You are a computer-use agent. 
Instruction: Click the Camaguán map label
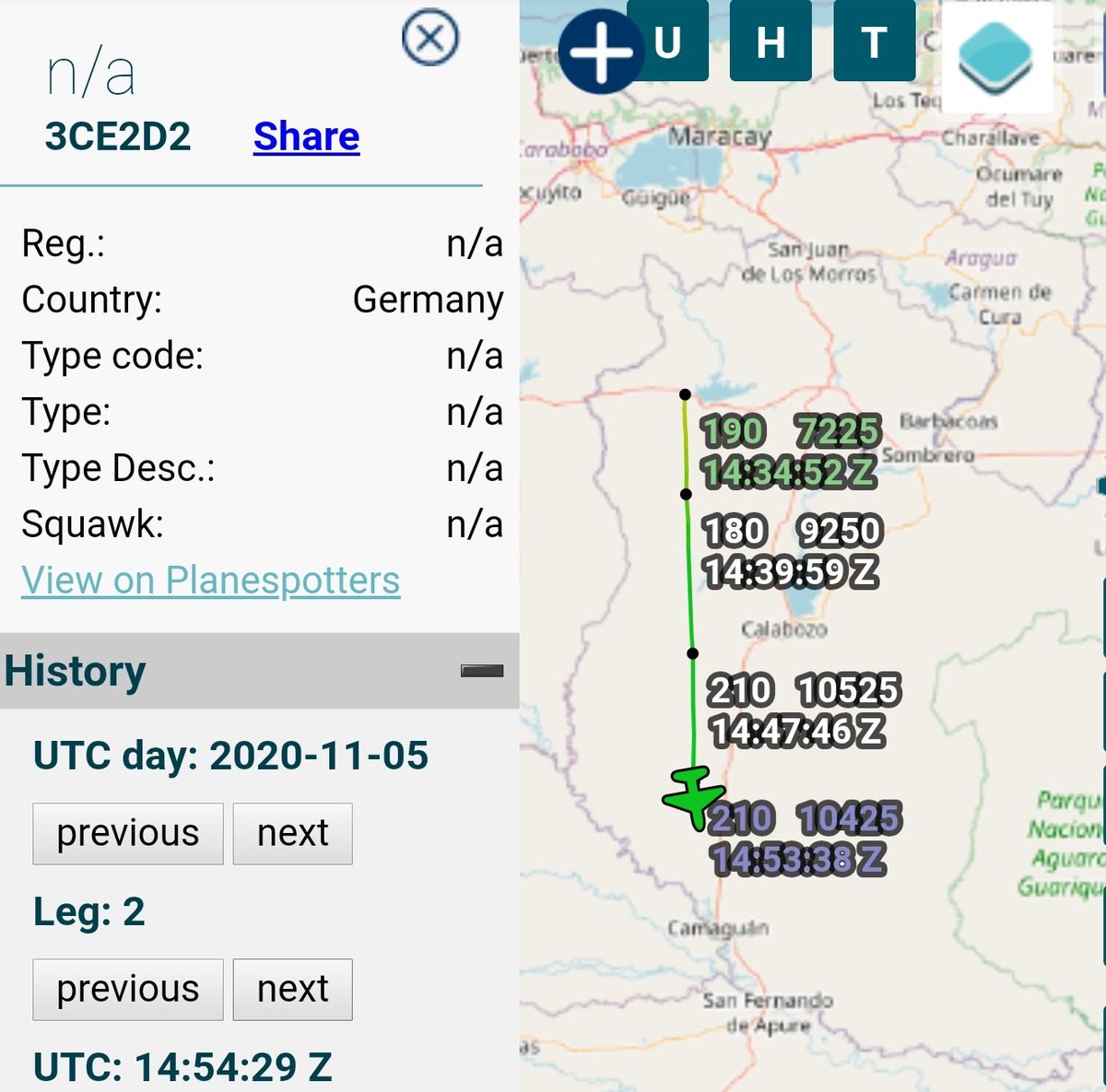[x=718, y=927]
